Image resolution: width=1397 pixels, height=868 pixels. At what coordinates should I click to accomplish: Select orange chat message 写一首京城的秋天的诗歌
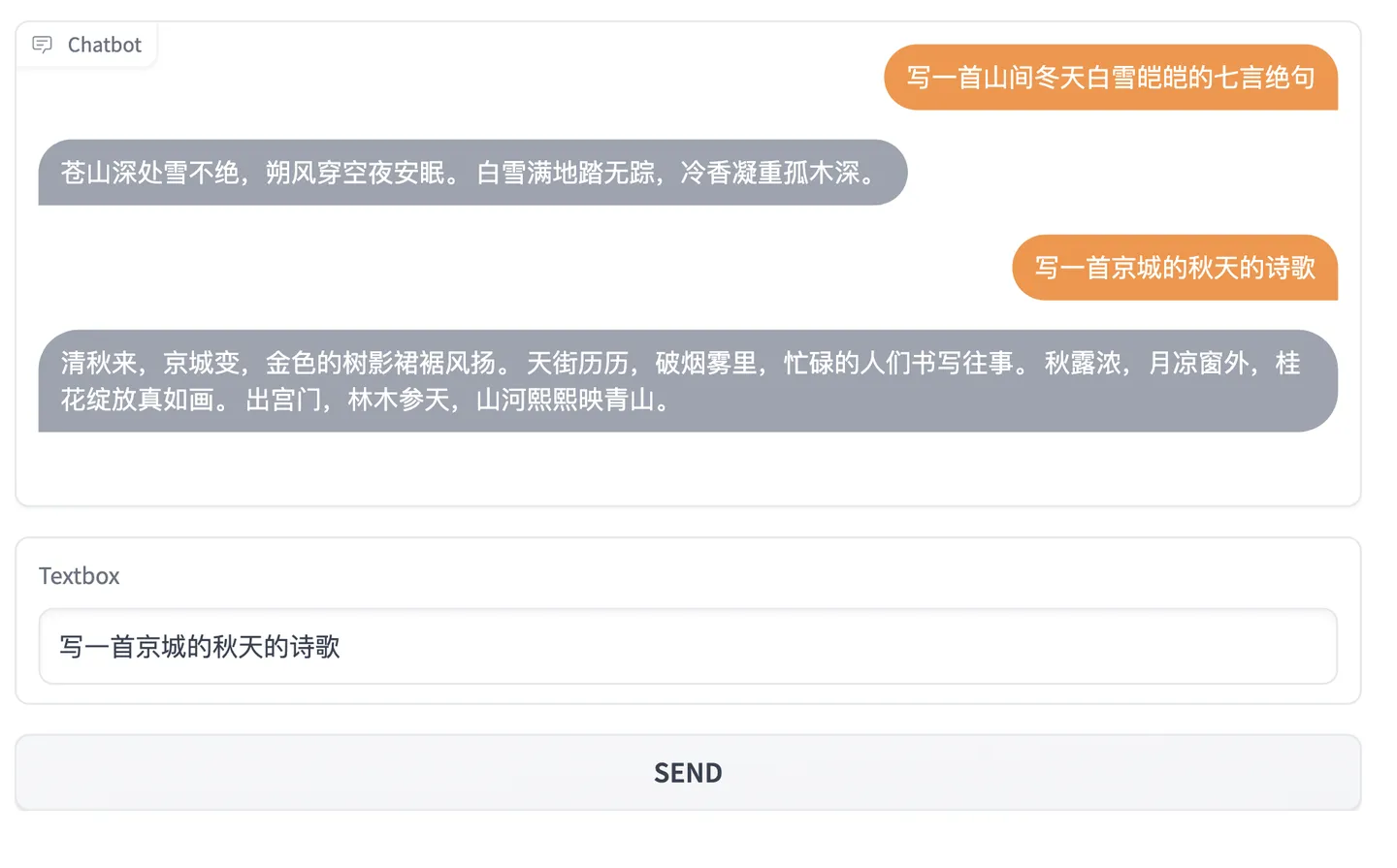(1174, 268)
